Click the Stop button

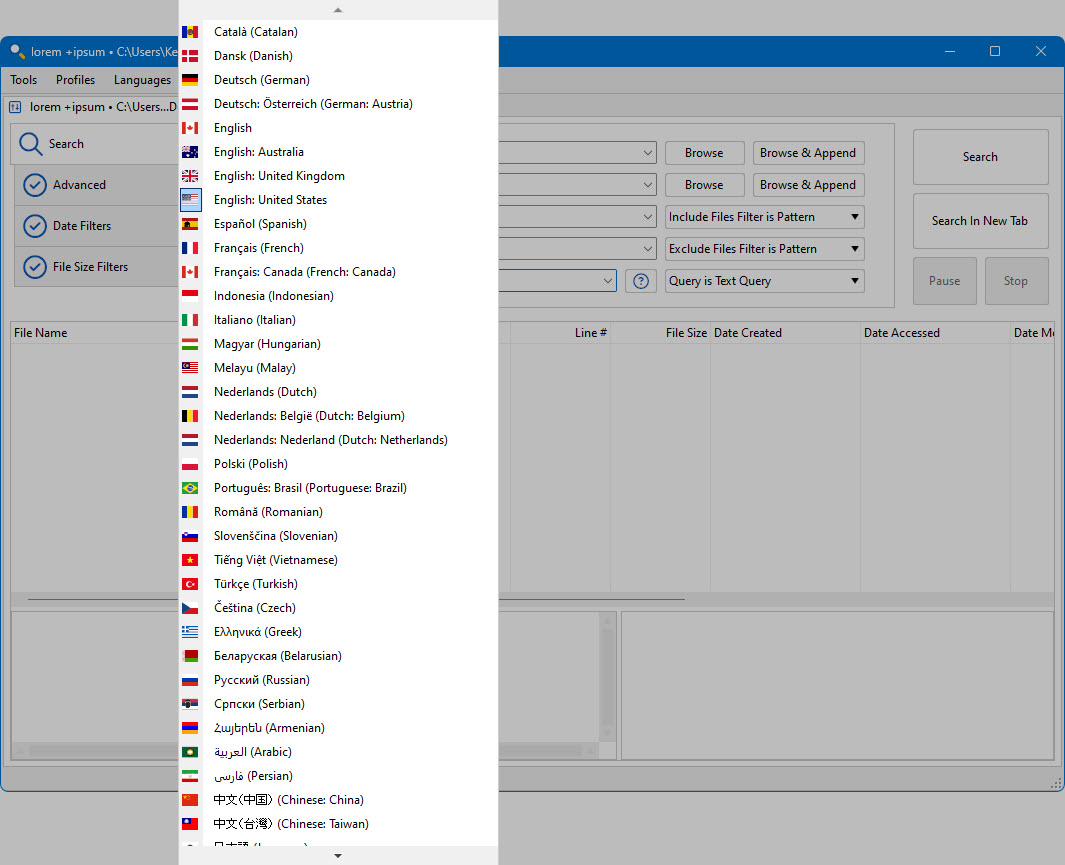pos(1016,281)
